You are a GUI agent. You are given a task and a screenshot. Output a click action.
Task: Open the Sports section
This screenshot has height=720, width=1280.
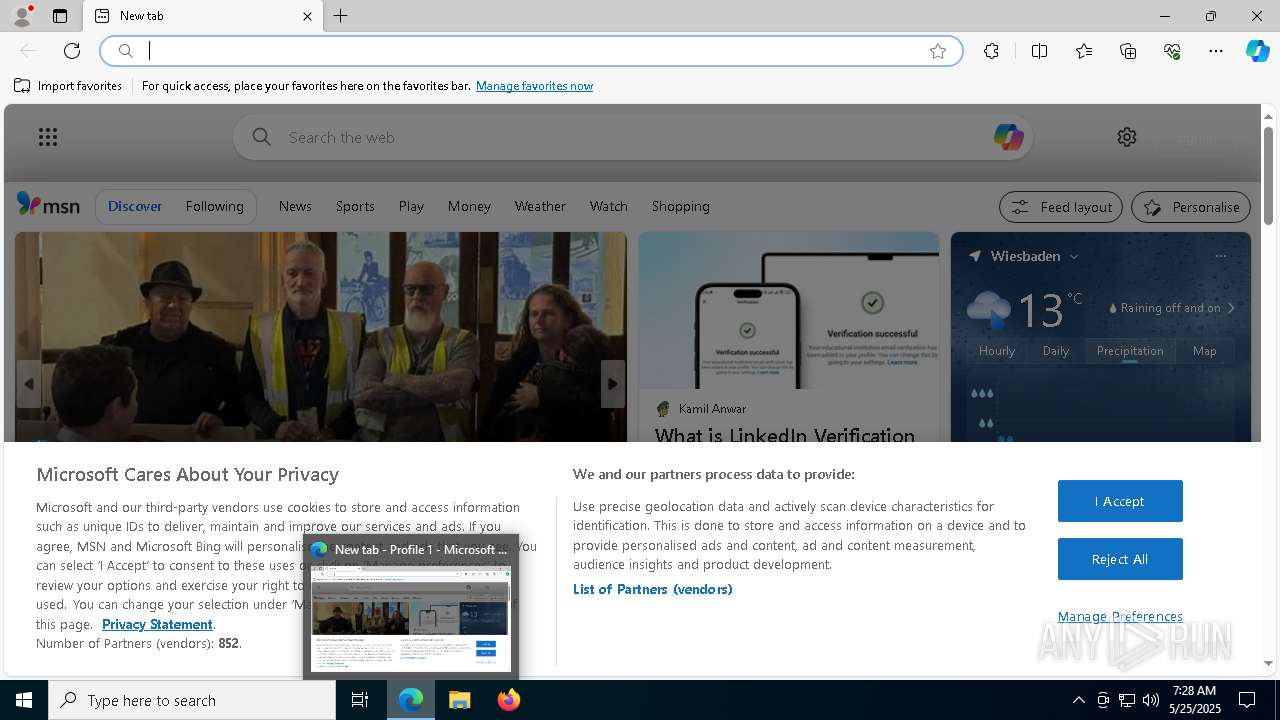pos(355,206)
